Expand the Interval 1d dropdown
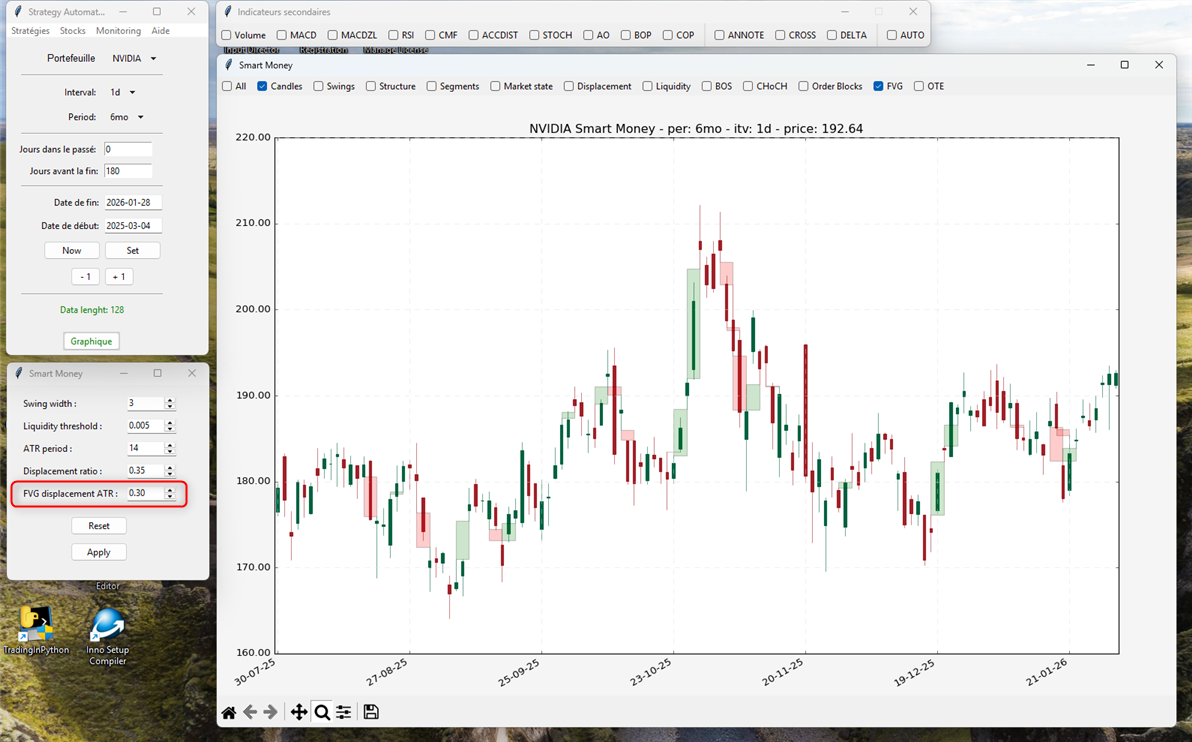 [x=122, y=93]
